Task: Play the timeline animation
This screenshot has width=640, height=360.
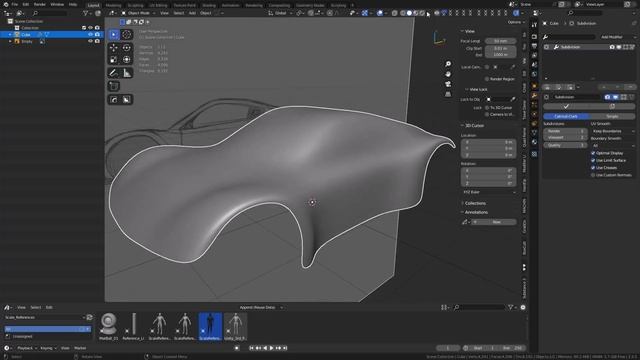Action: pos(271,348)
